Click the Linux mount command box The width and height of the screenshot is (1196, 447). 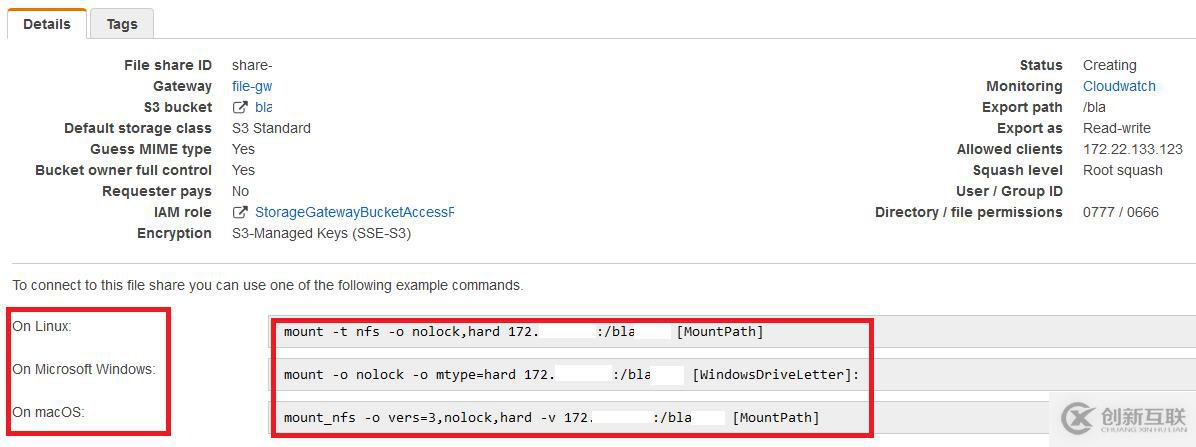click(x=571, y=332)
